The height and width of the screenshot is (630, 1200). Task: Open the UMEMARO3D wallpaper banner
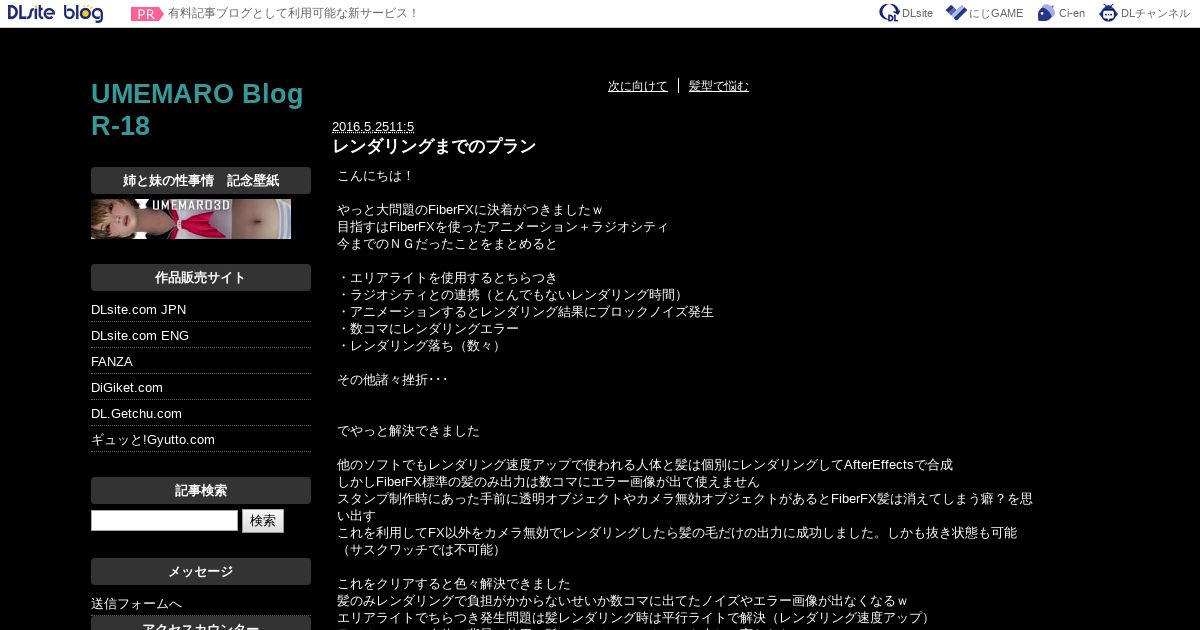click(191, 219)
